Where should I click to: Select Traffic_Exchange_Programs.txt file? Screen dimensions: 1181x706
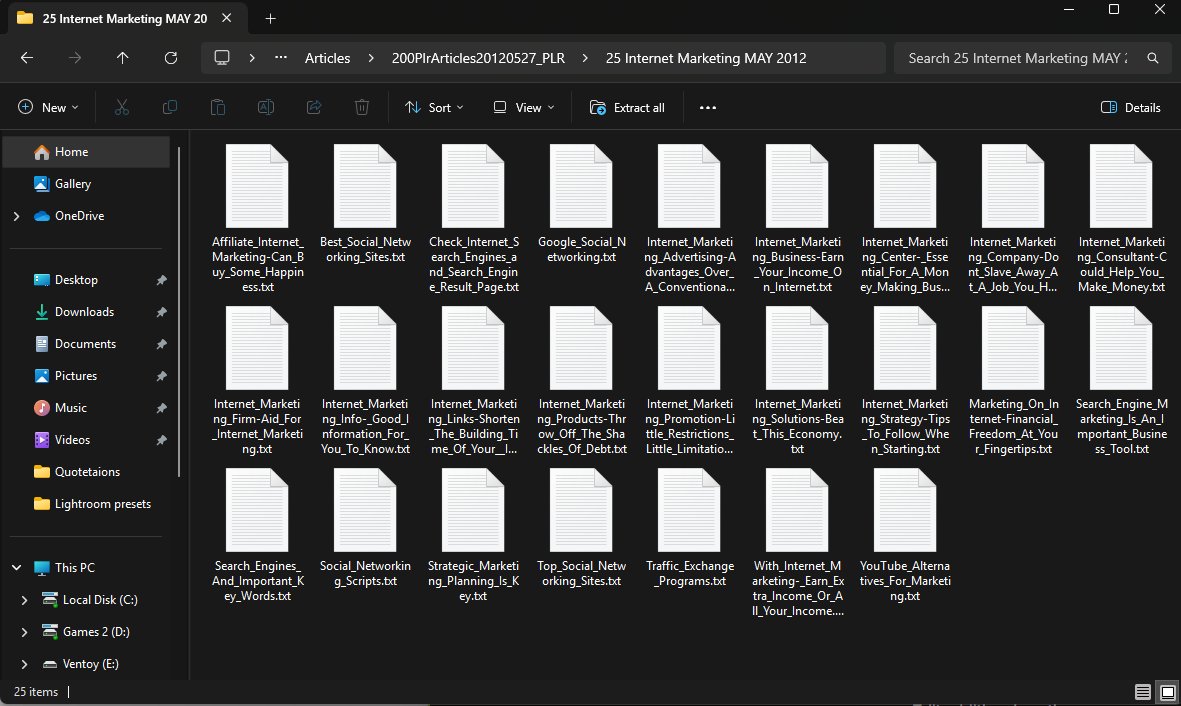(x=690, y=529)
